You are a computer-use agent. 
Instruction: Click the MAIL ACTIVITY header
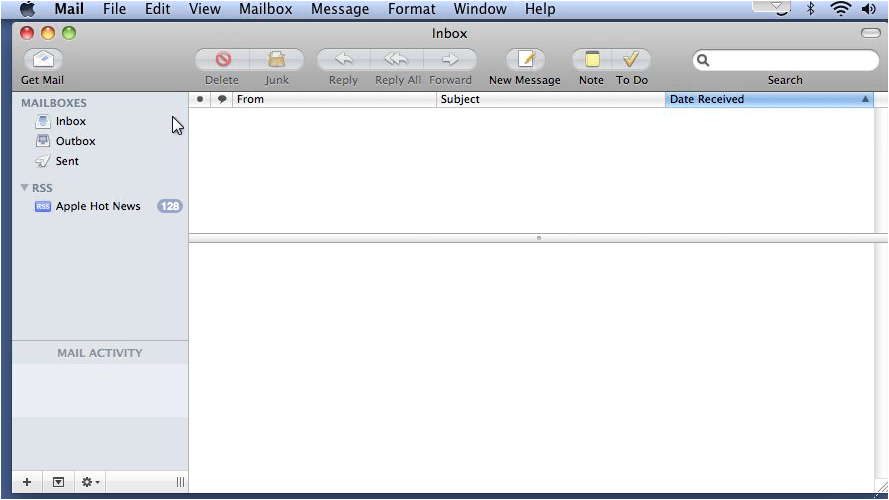coord(100,353)
